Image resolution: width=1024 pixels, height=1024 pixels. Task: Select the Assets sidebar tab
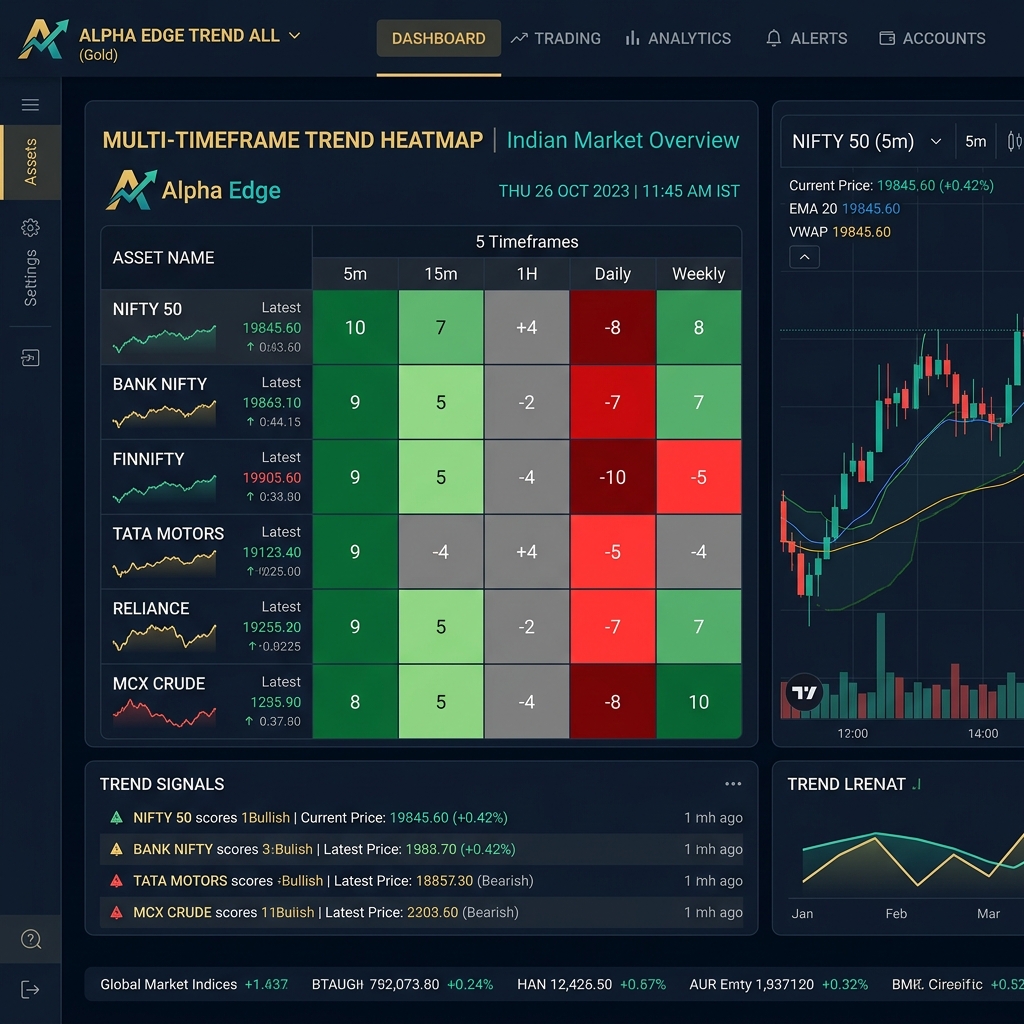point(31,162)
